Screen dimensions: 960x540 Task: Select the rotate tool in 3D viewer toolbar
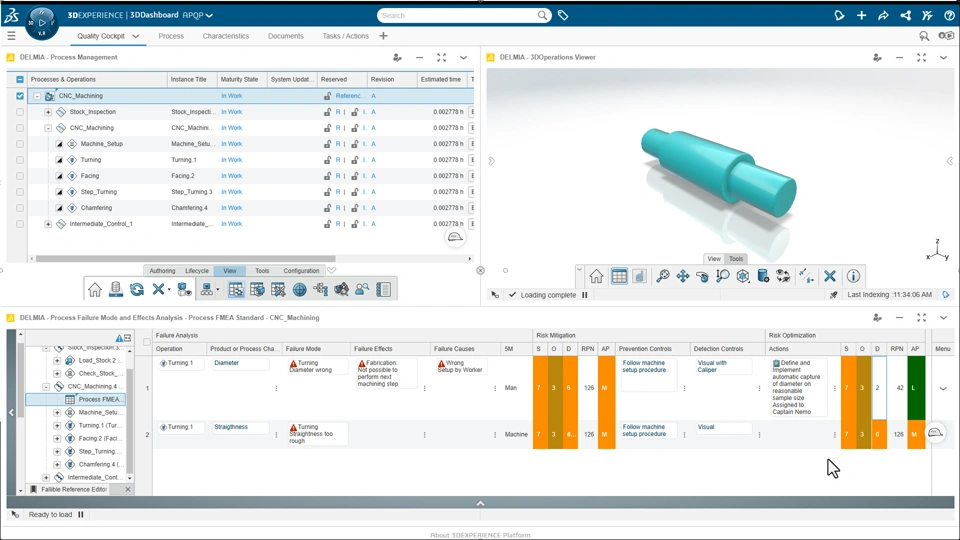click(703, 277)
